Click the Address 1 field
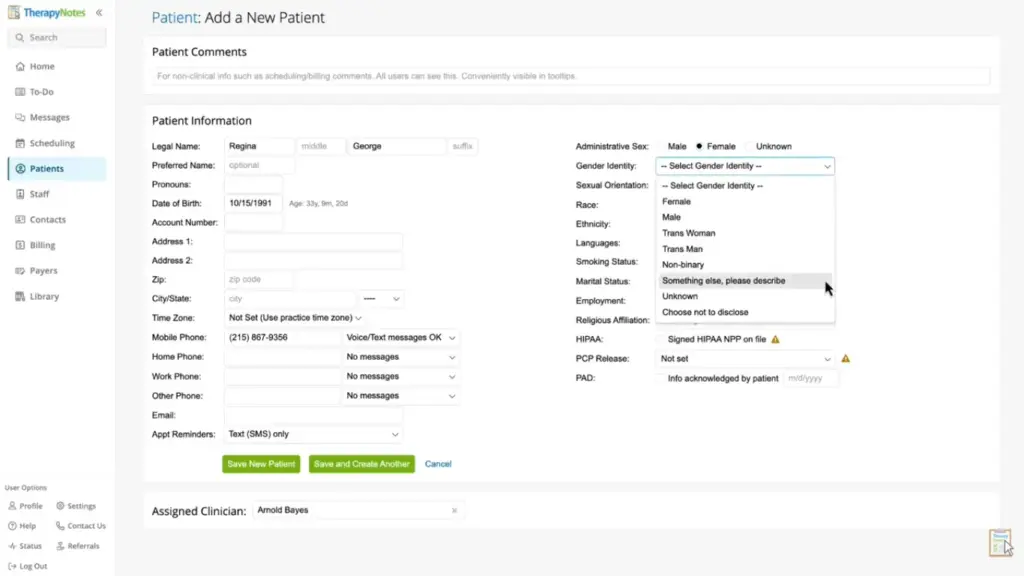Screen dimensions: 1024x576 pyautogui.click(x=313, y=242)
